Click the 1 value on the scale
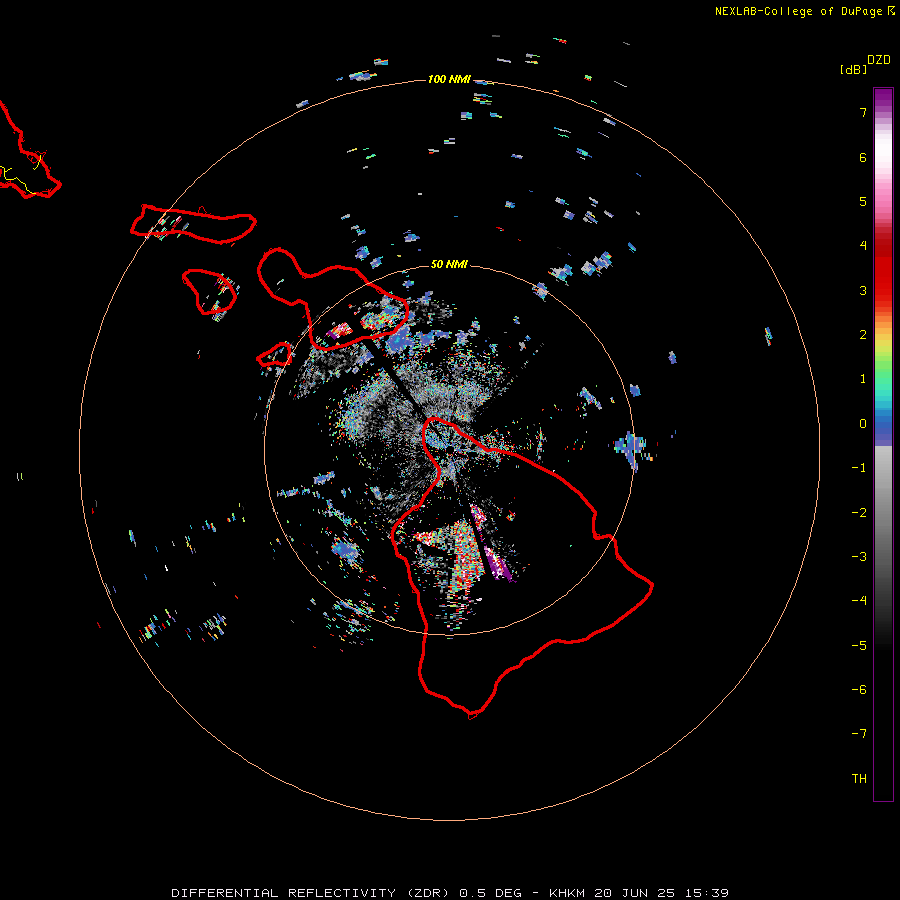This screenshot has width=900, height=900. (863, 379)
